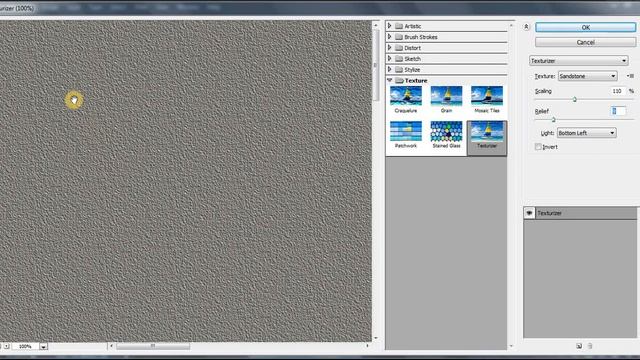The image size is (640, 360).
Task: Click the preview horizontal scrollbar thumb
Action: click(153, 346)
